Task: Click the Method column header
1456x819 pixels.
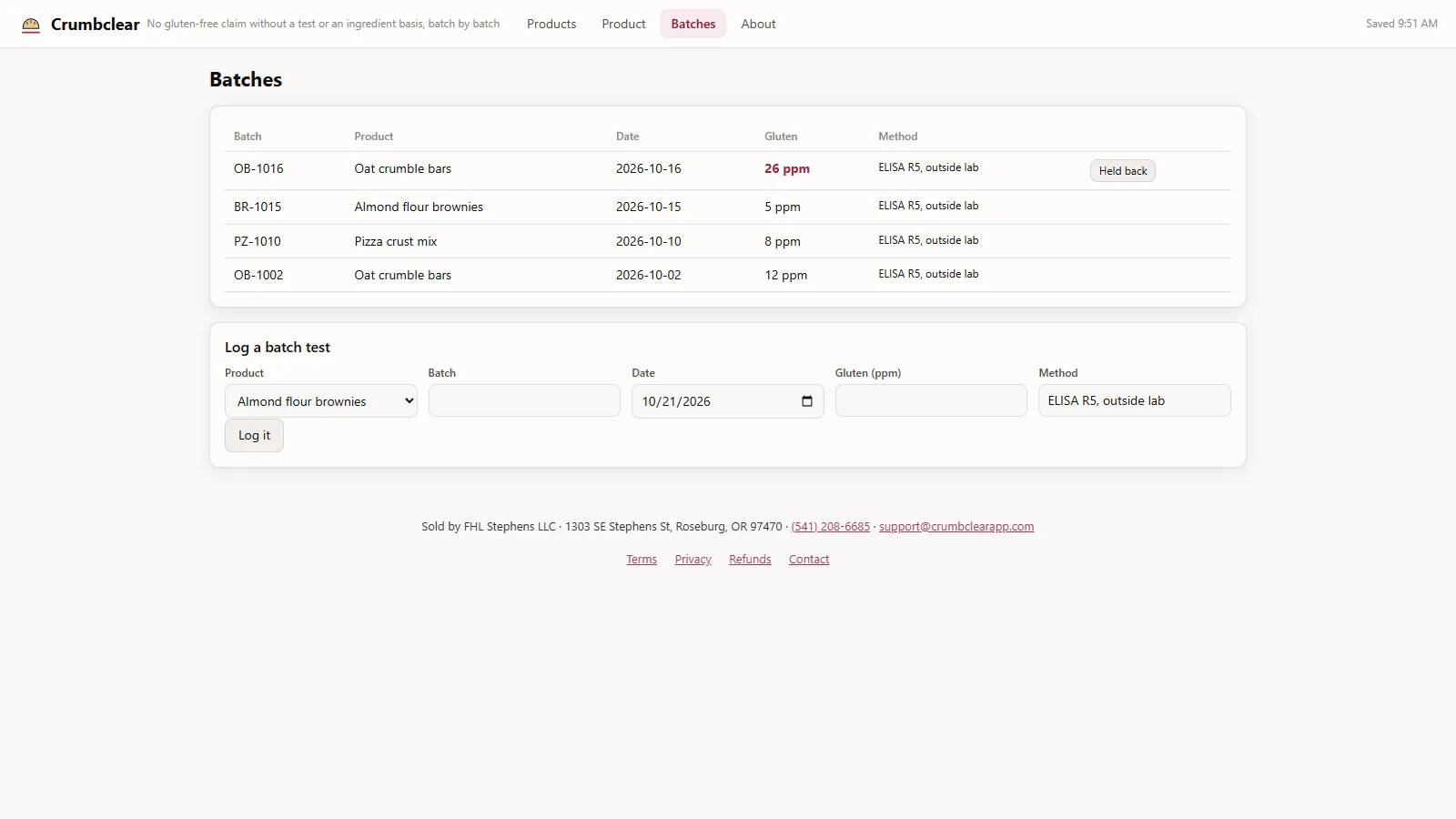Action: pos(898,136)
